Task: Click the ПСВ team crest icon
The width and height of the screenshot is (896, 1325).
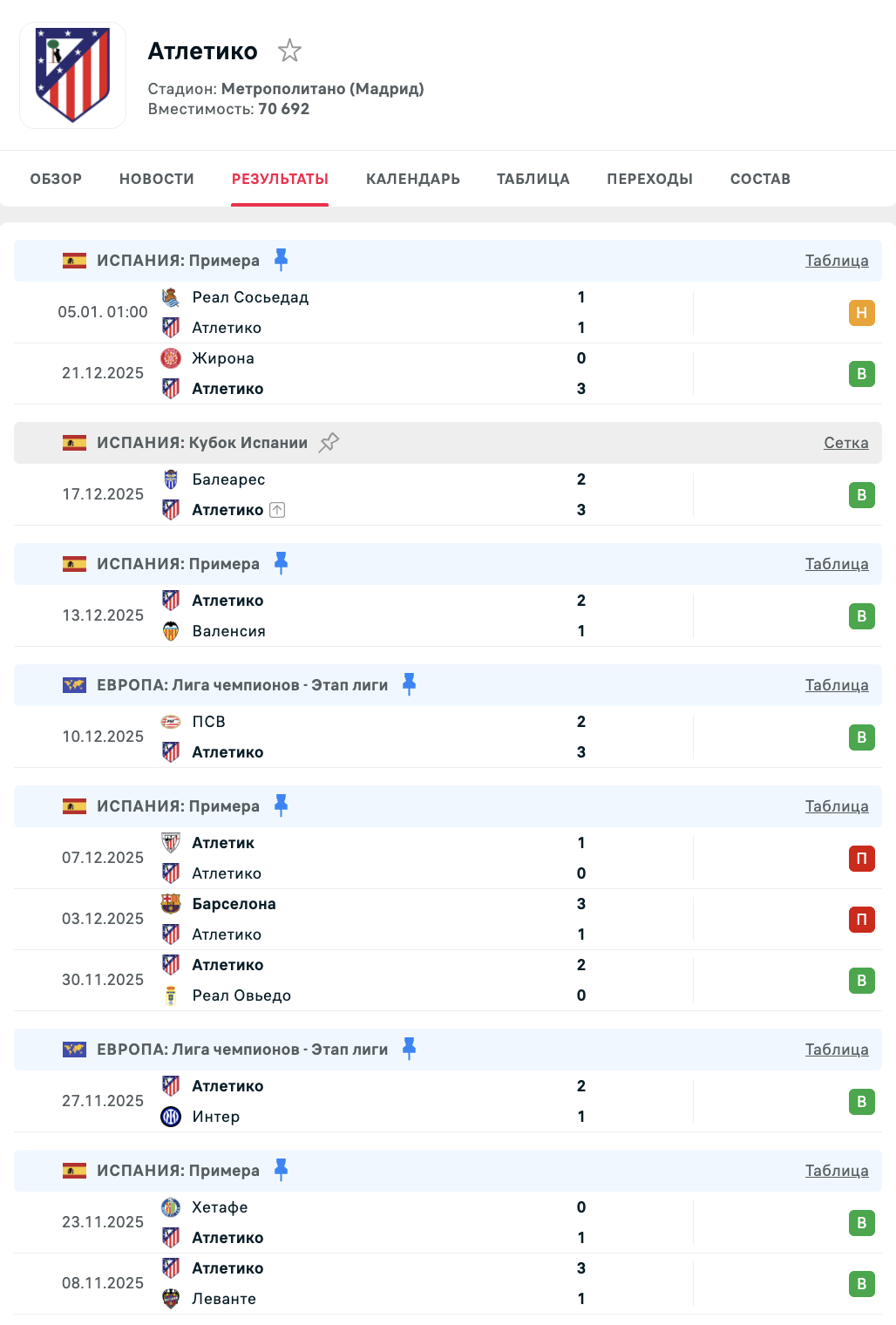Action: pyautogui.click(x=171, y=722)
